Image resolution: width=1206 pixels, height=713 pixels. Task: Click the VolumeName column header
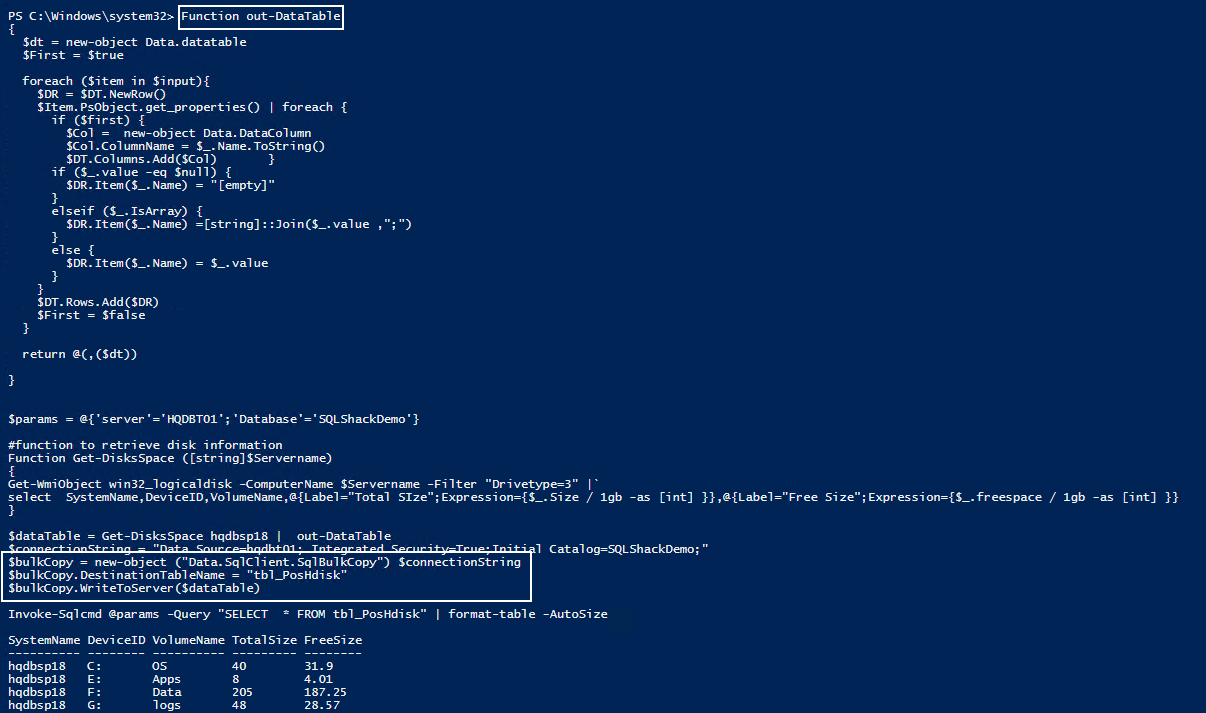[188, 640]
